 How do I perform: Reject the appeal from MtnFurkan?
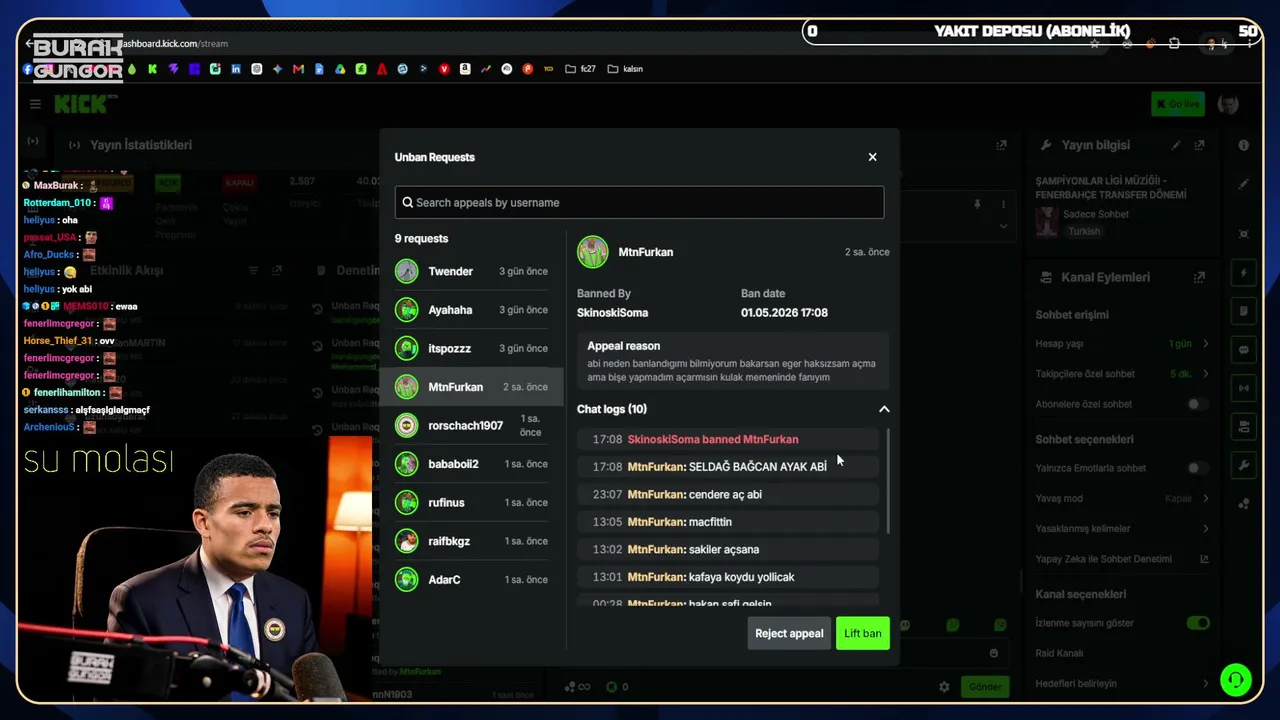(789, 633)
